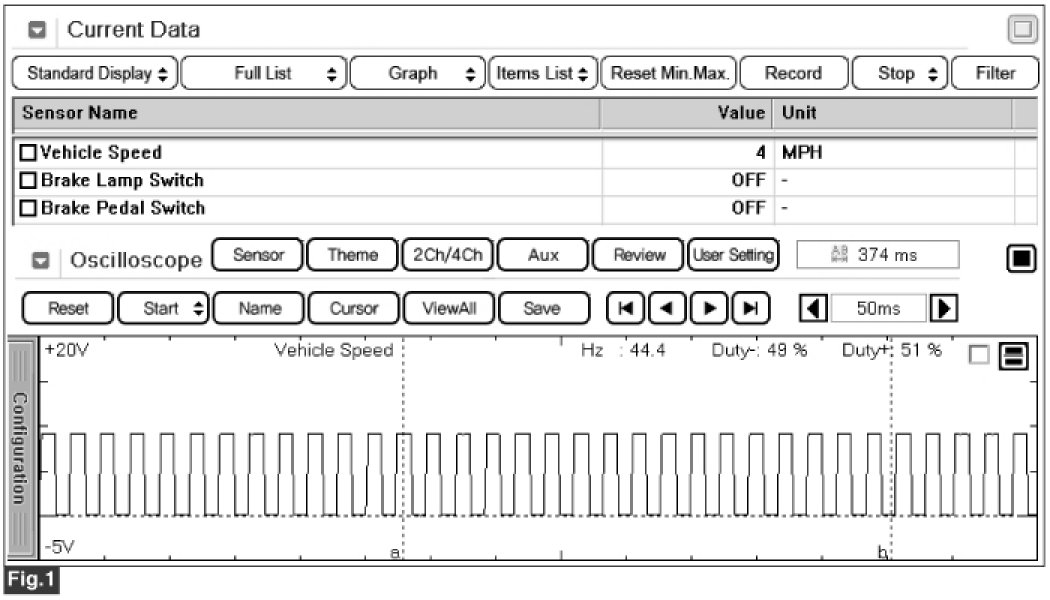Jump to first frame of waveform

(x=624, y=309)
